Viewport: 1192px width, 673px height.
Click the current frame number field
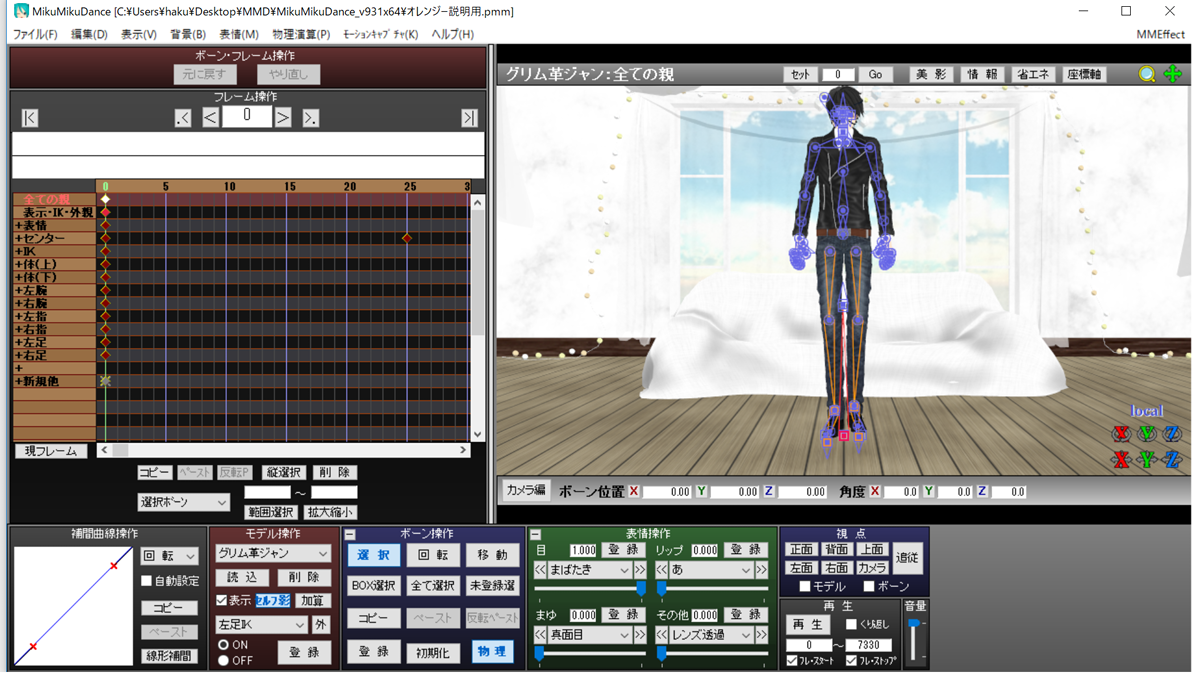point(246,116)
